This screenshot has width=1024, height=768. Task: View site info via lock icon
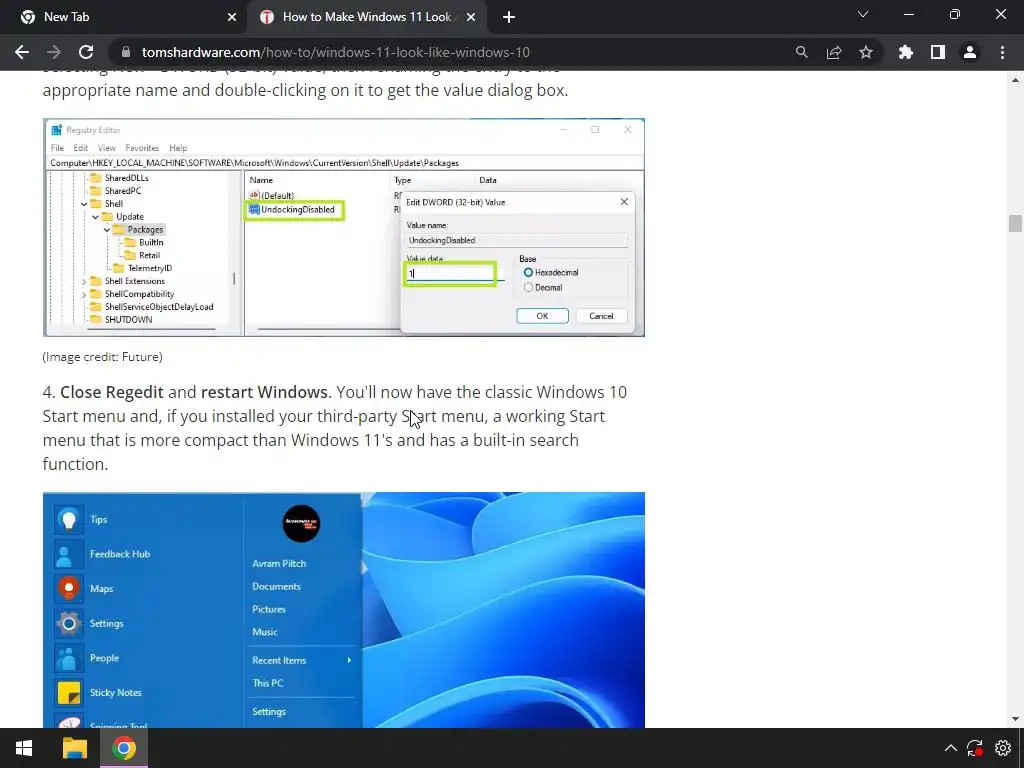126,52
